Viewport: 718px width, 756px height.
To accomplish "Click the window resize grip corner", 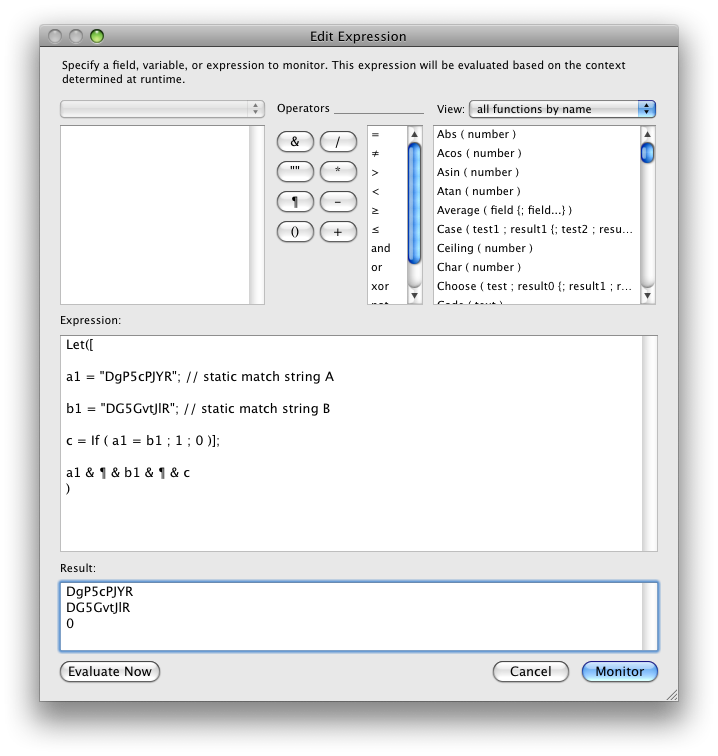I will point(672,695).
